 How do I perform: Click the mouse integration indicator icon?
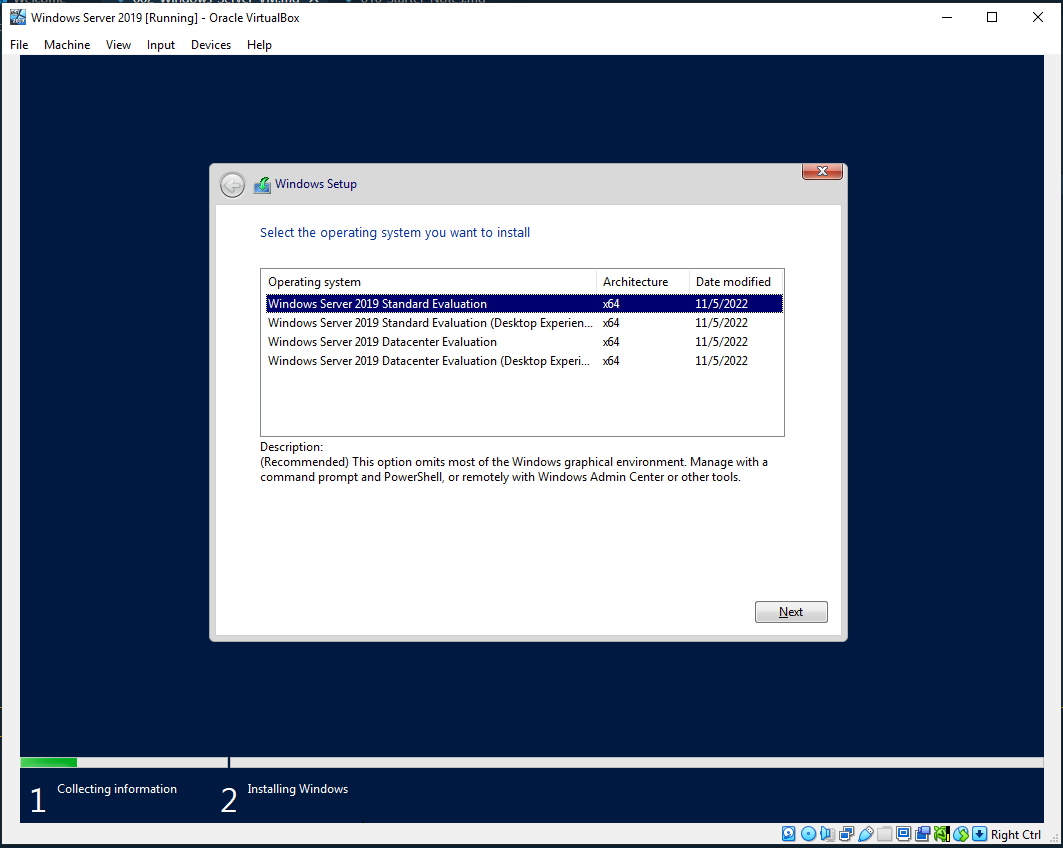point(961,834)
